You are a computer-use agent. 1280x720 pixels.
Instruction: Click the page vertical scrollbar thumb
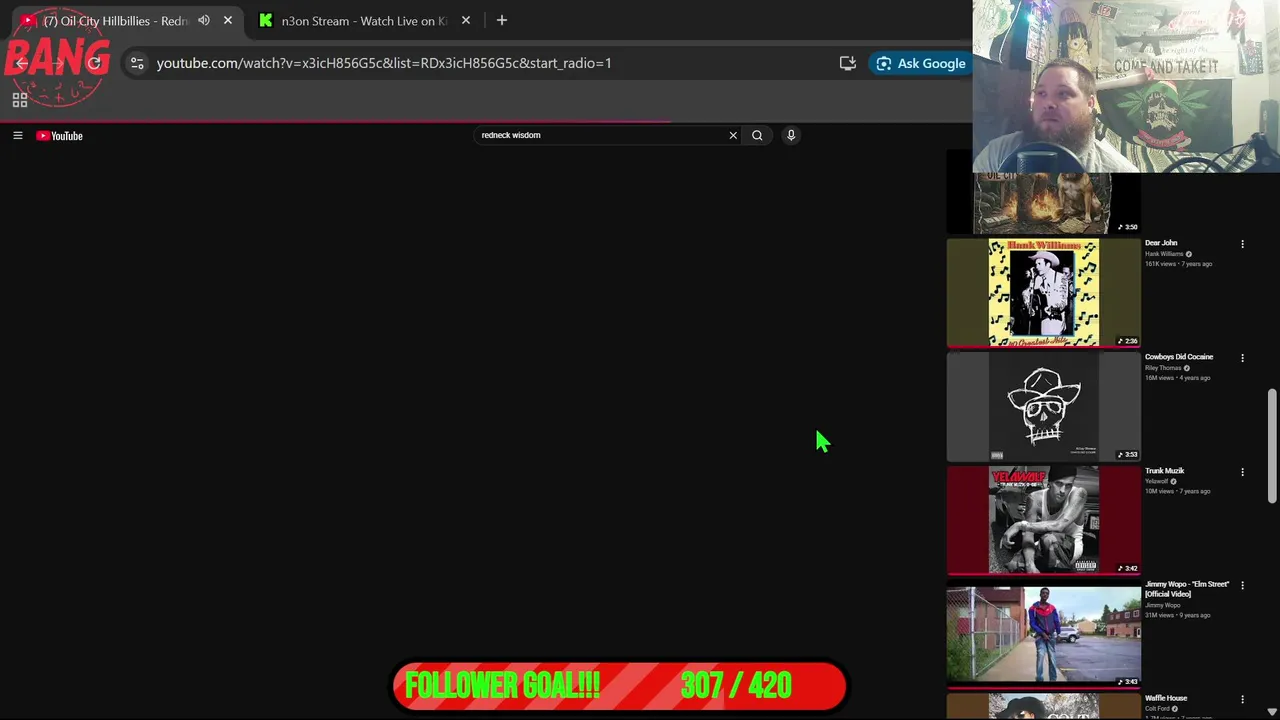coord(1272,445)
